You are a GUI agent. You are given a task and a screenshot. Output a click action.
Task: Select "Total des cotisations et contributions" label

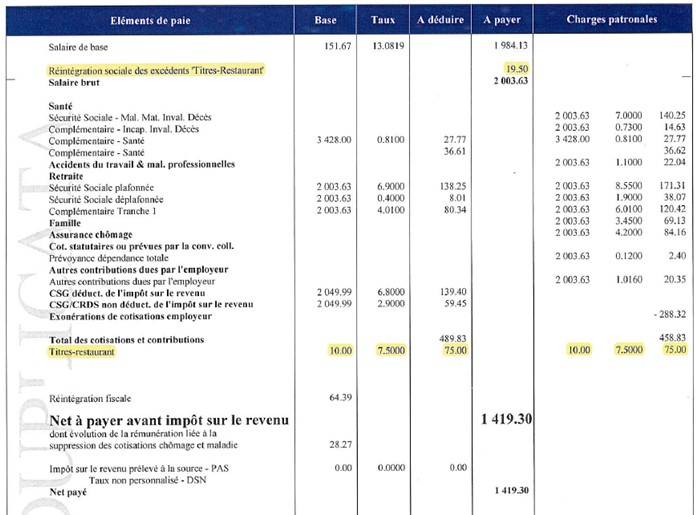click(127, 340)
